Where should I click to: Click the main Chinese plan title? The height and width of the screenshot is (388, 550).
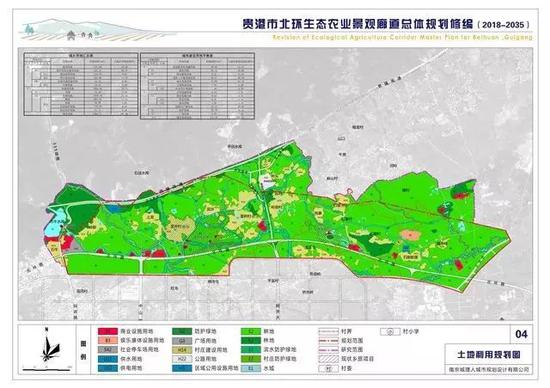click(358, 25)
